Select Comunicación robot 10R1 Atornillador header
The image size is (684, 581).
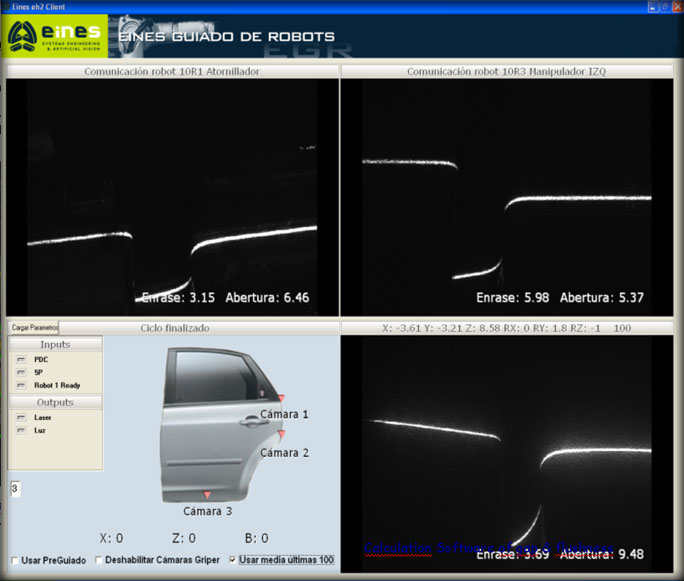(172, 72)
